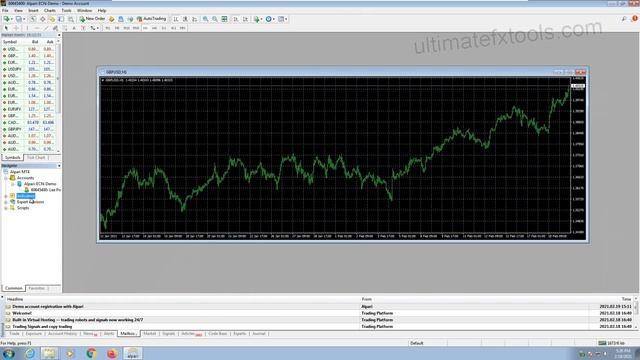Select the Cursor tool
This screenshot has height=360, width=640.
pos(6,28)
